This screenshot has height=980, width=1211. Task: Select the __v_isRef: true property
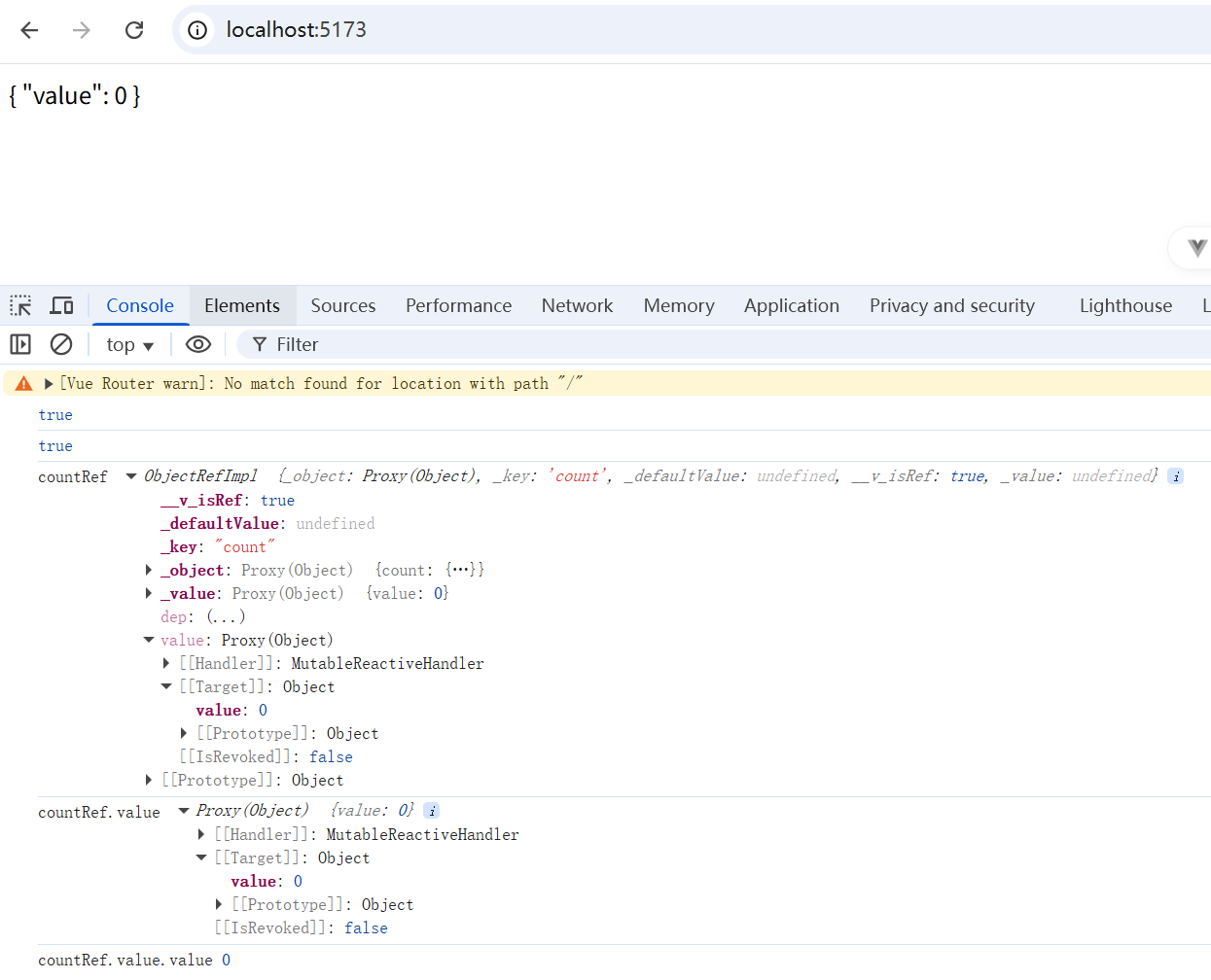[x=228, y=500]
